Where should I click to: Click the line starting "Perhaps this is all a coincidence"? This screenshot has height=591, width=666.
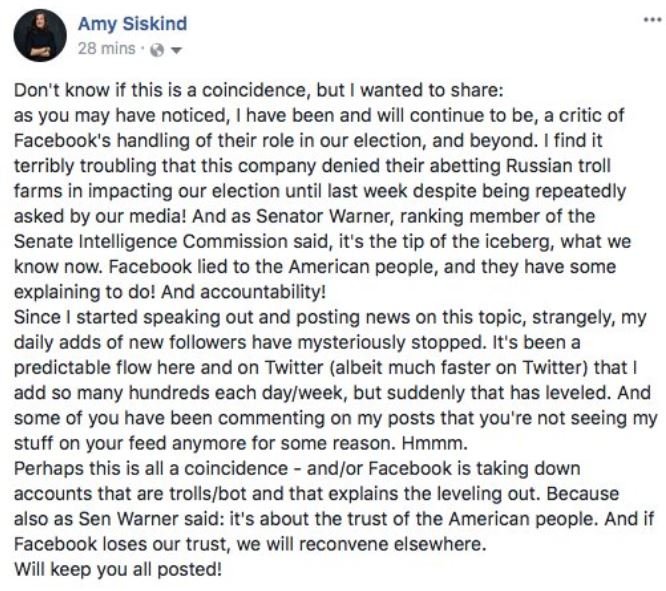297,469
